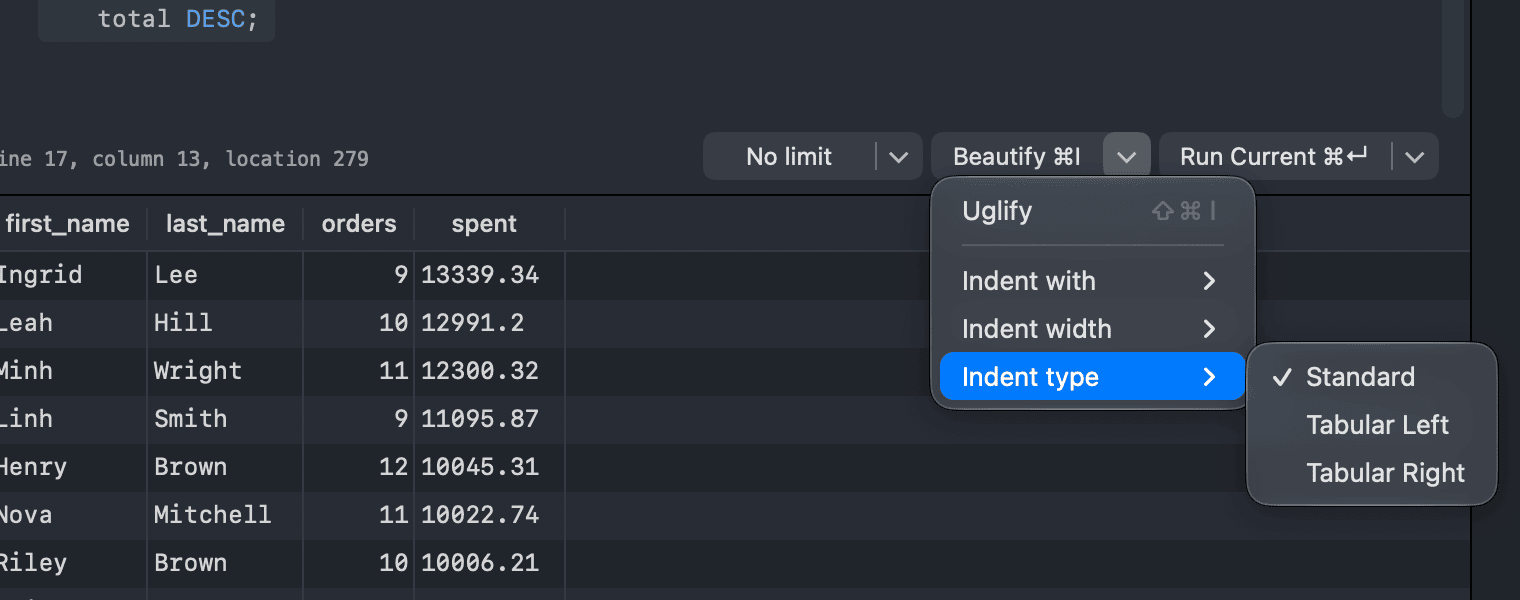Select the cell containing 12300.32

pyautogui.click(x=489, y=371)
